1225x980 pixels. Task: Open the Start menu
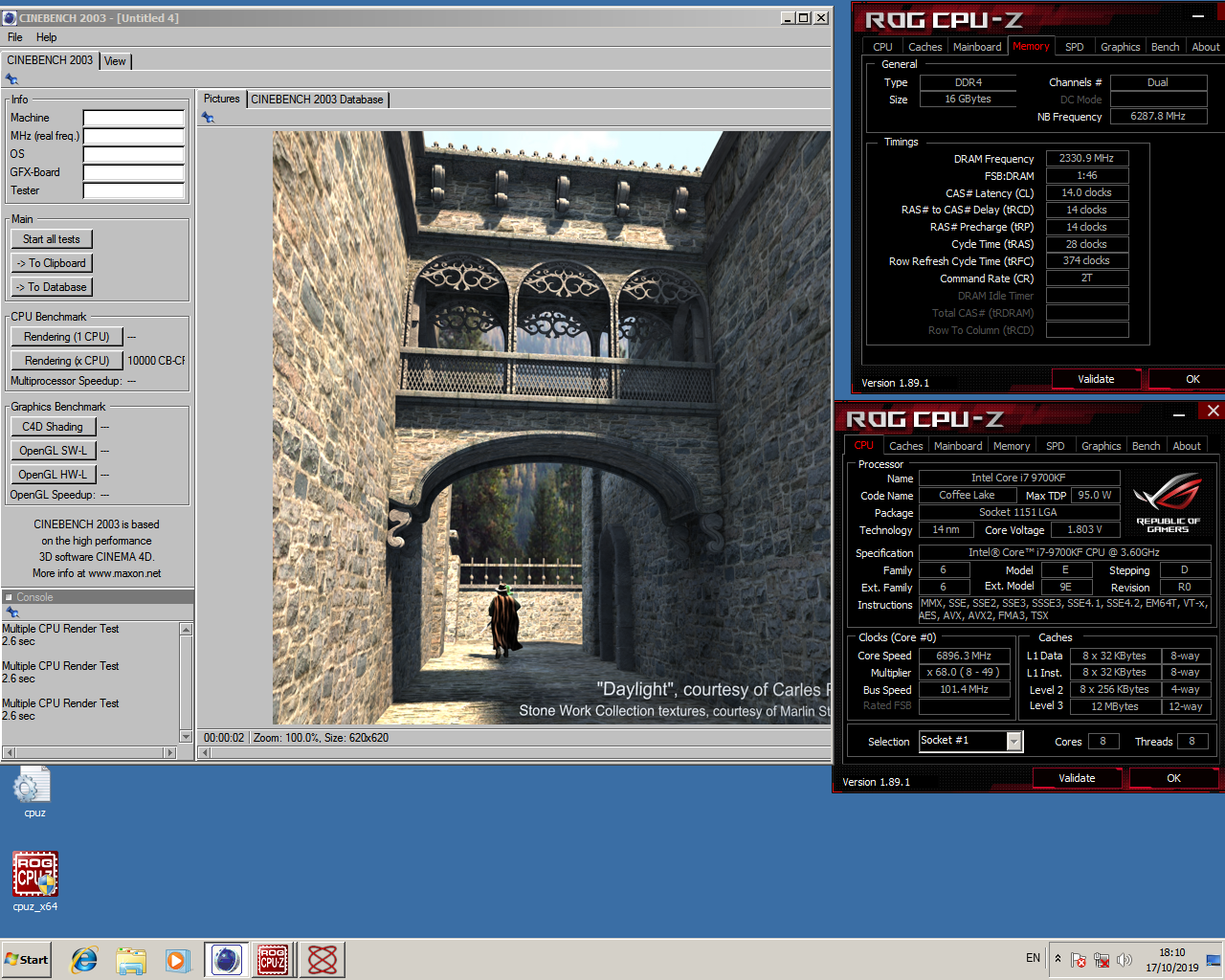pos(27,960)
